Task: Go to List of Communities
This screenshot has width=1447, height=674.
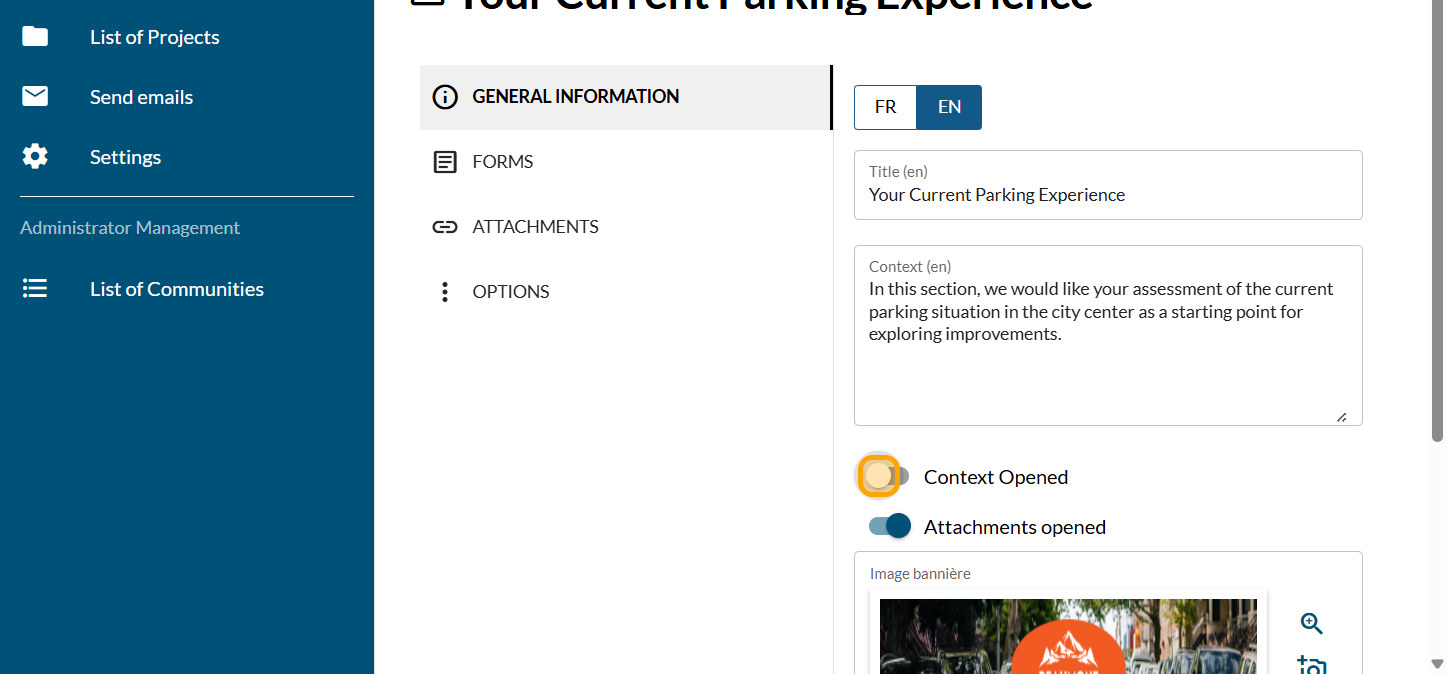Action: point(177,289)
